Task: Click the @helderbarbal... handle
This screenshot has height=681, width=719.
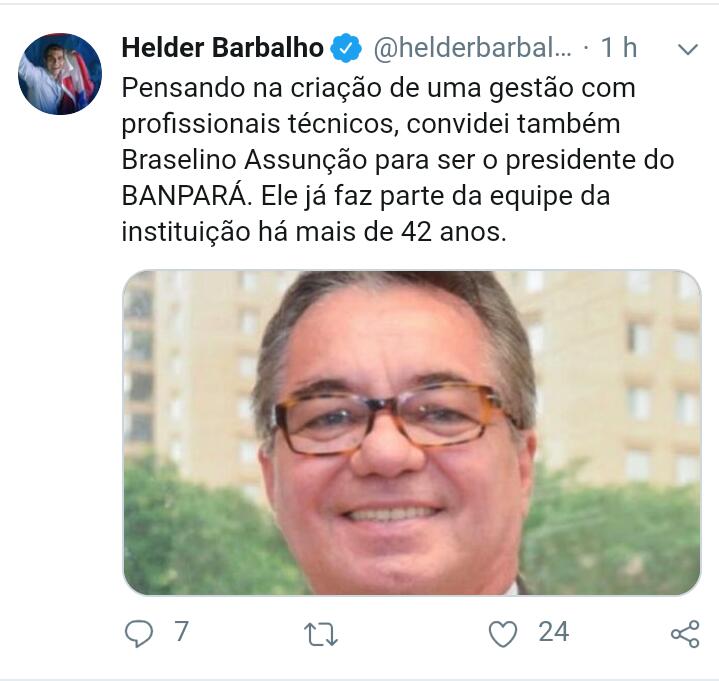Action: 472,48
